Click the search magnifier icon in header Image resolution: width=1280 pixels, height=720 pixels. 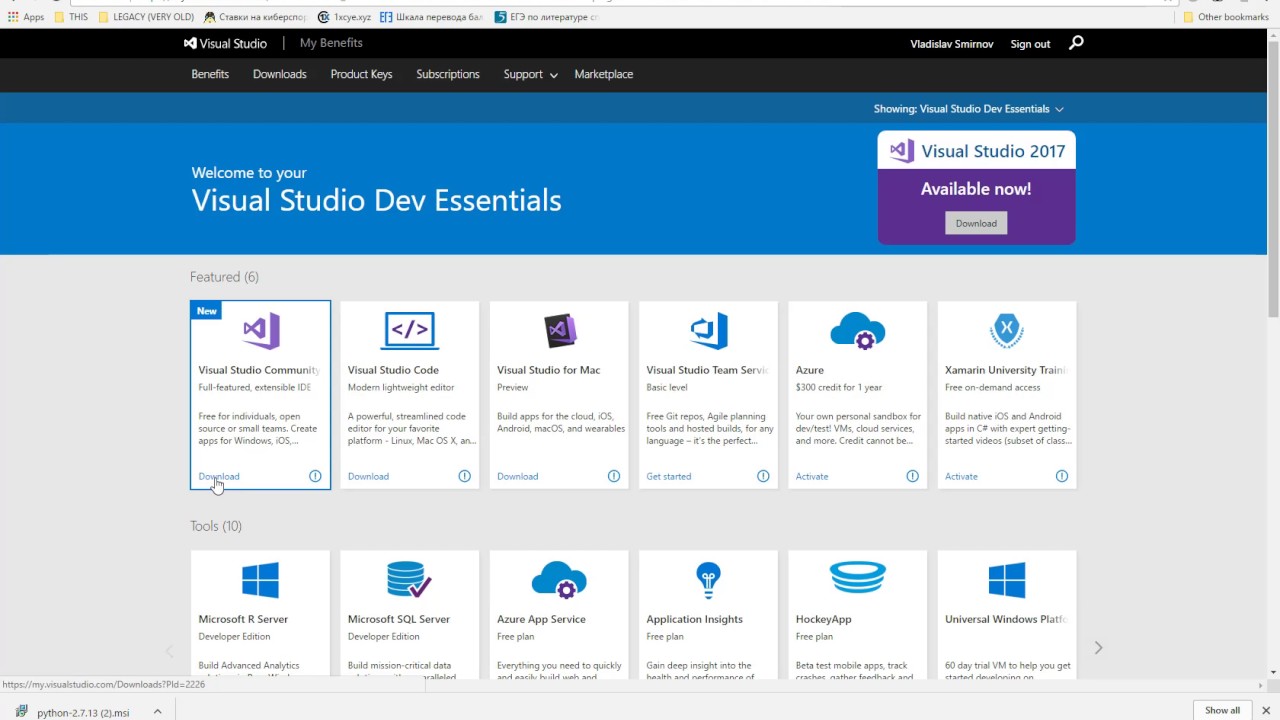tap(1076, 43)
